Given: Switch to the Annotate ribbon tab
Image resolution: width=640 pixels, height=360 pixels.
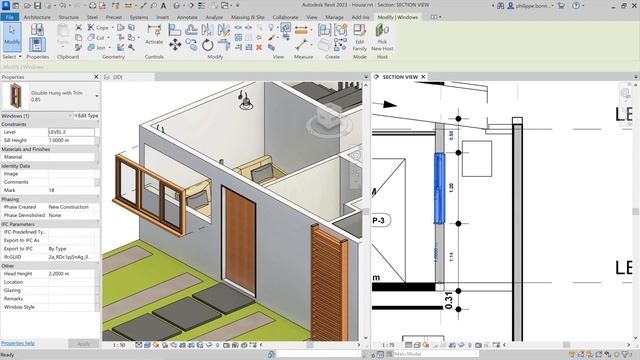Looking at the screenshot, I should 187,17.
